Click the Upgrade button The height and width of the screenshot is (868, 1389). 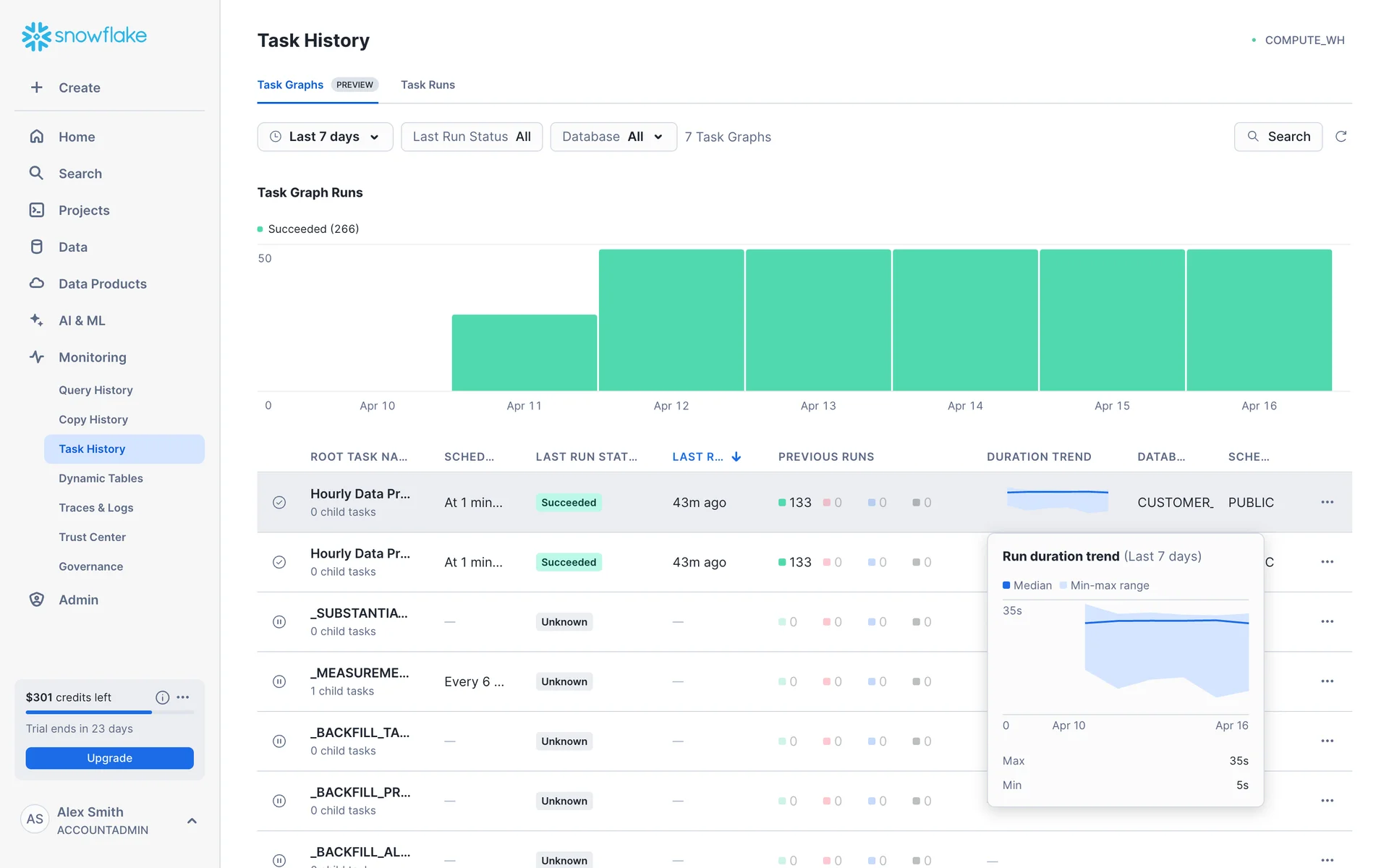(x=109, y=758)
